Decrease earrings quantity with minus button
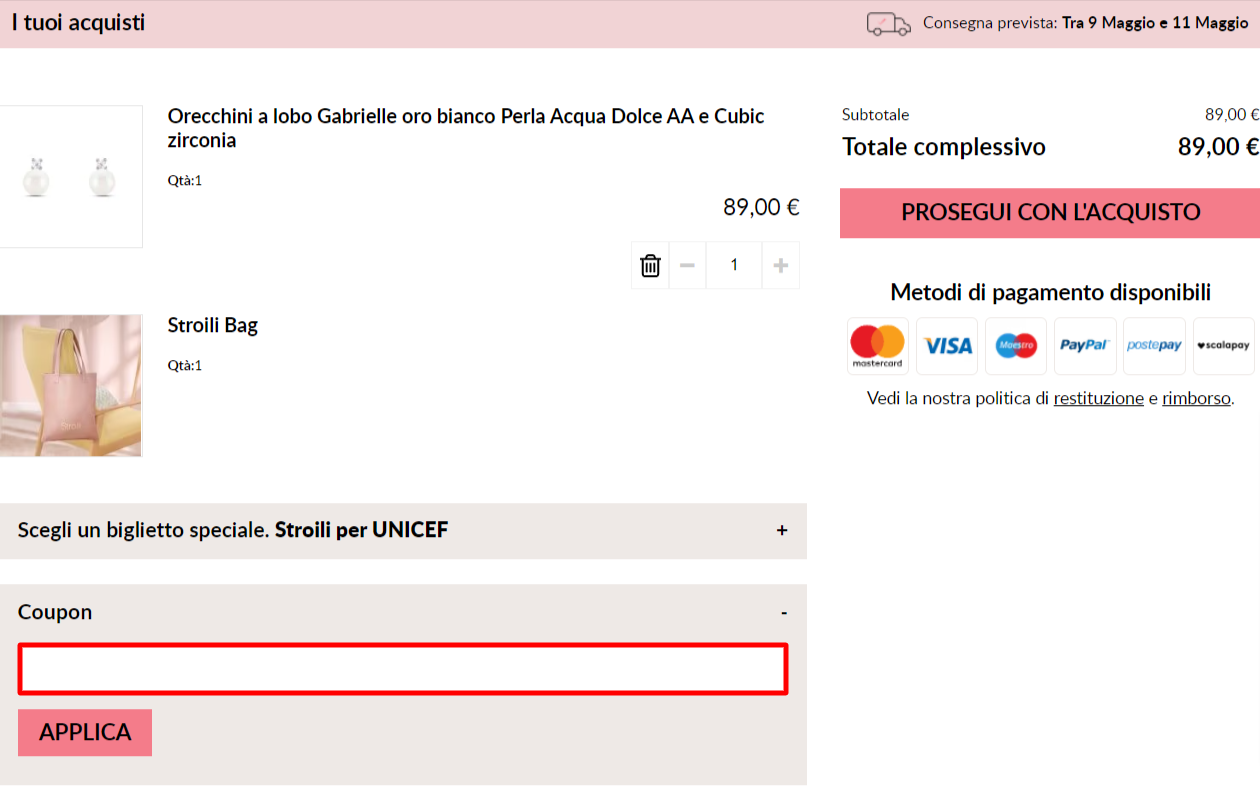This screenshot has width=1260, height=786. [x=687, y=265]
